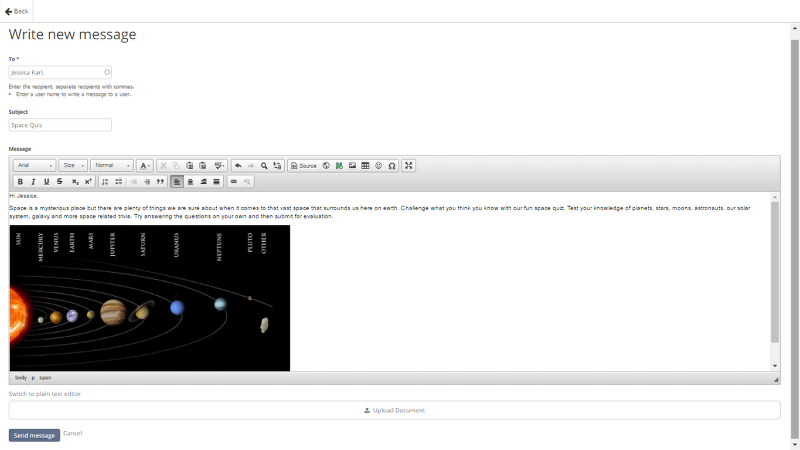Align text left

pos(177,182)
